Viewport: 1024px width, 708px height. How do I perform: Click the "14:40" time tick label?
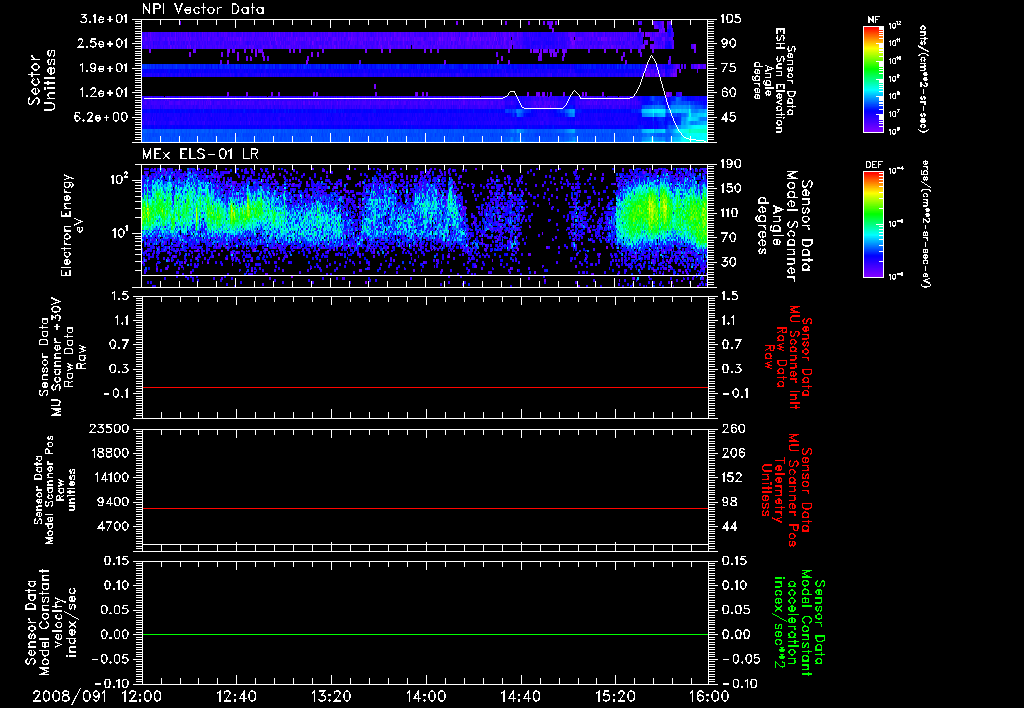click(521, 697)
